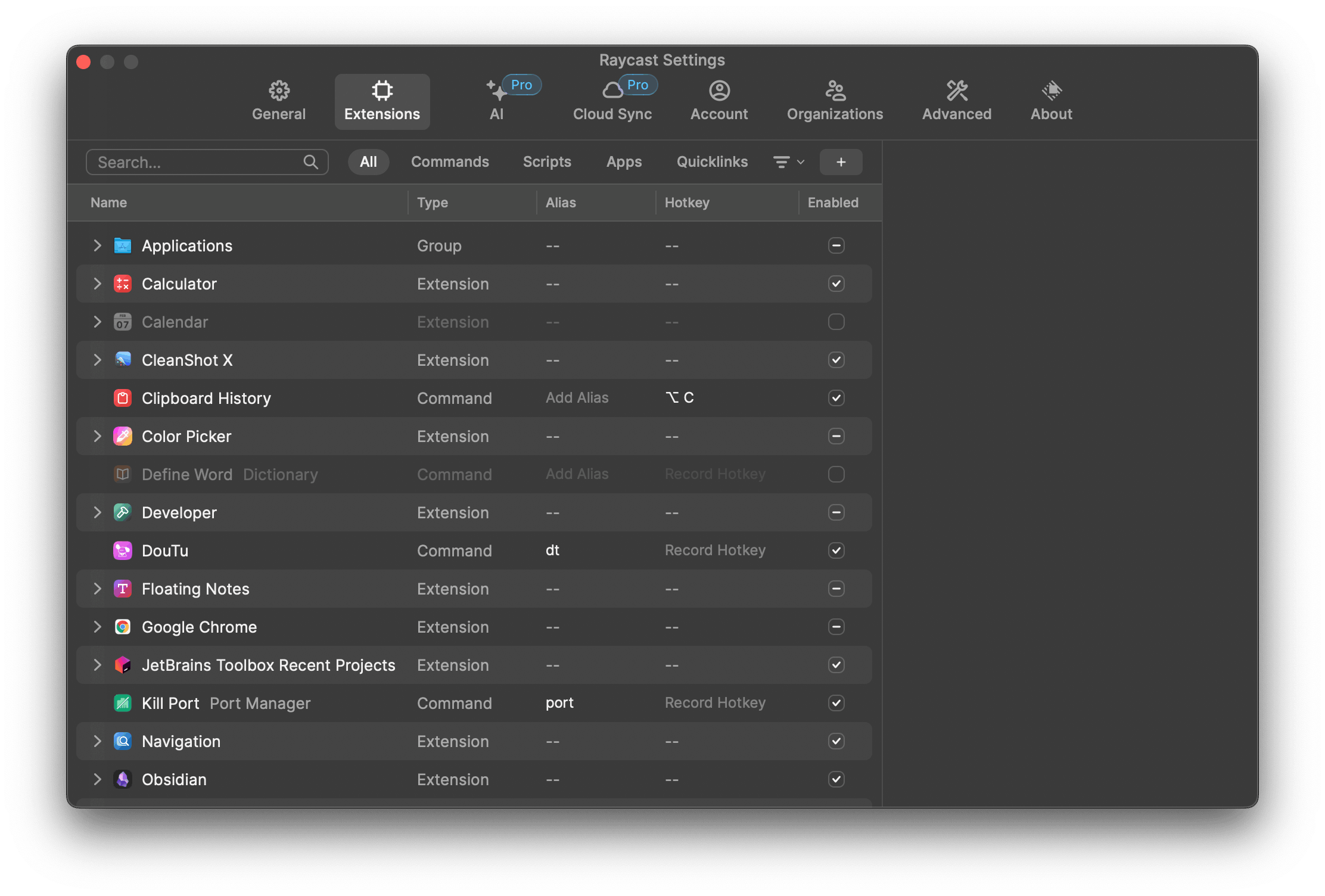
Task: Click the DouTu command icon
Action: click(x=123, y=550)
